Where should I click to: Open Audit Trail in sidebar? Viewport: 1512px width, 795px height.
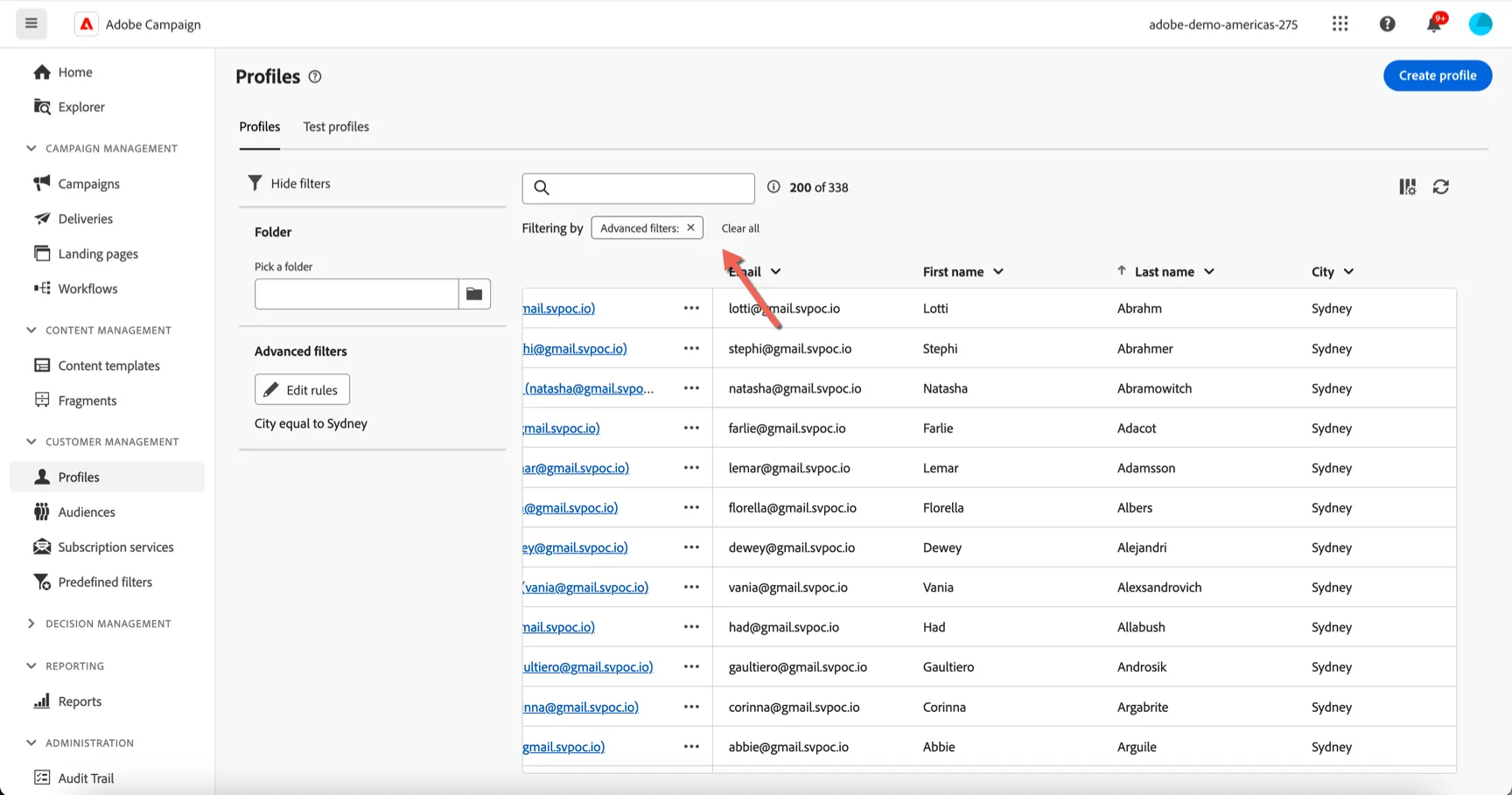pyautogui.click(x=86, y=778)
